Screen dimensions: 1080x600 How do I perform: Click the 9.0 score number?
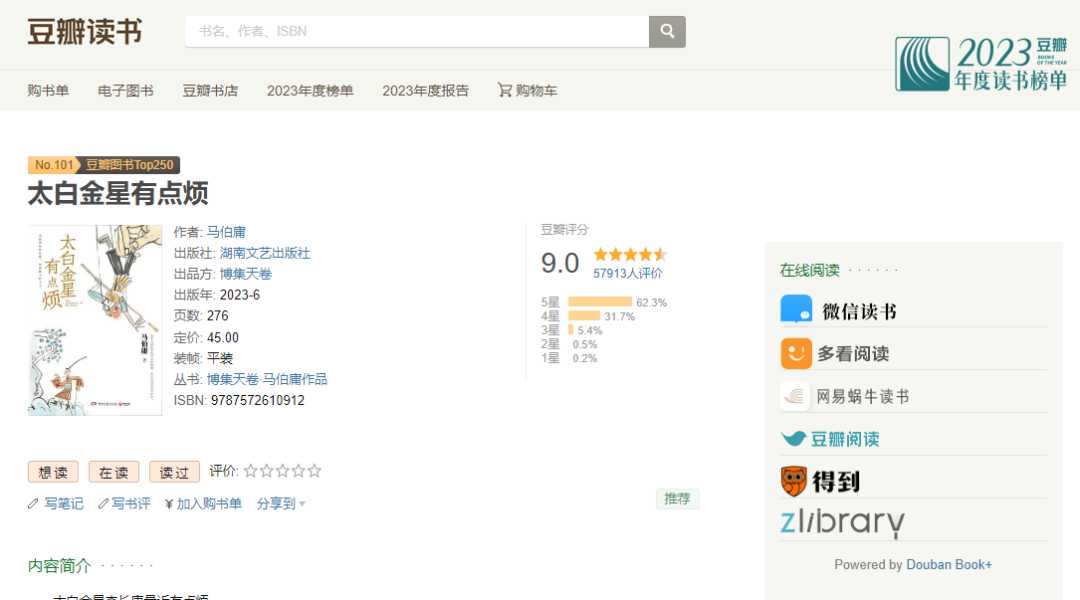560,263
